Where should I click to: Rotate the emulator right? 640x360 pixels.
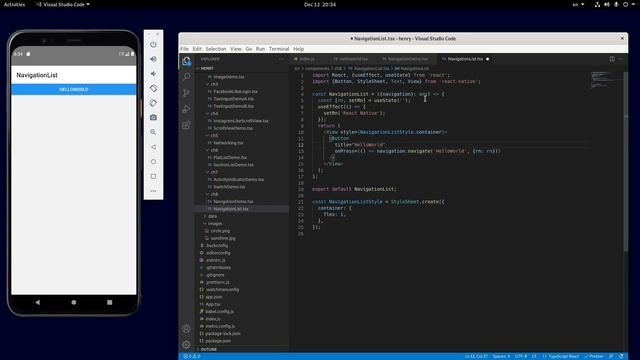point(153,103)
